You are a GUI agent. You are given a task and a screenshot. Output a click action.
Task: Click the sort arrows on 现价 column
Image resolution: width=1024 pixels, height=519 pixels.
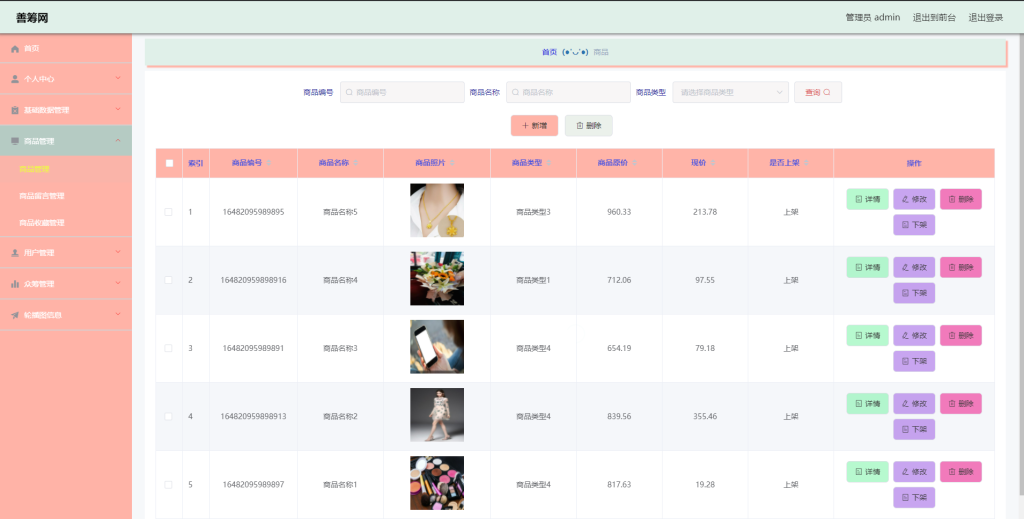[x=712, y=163]
